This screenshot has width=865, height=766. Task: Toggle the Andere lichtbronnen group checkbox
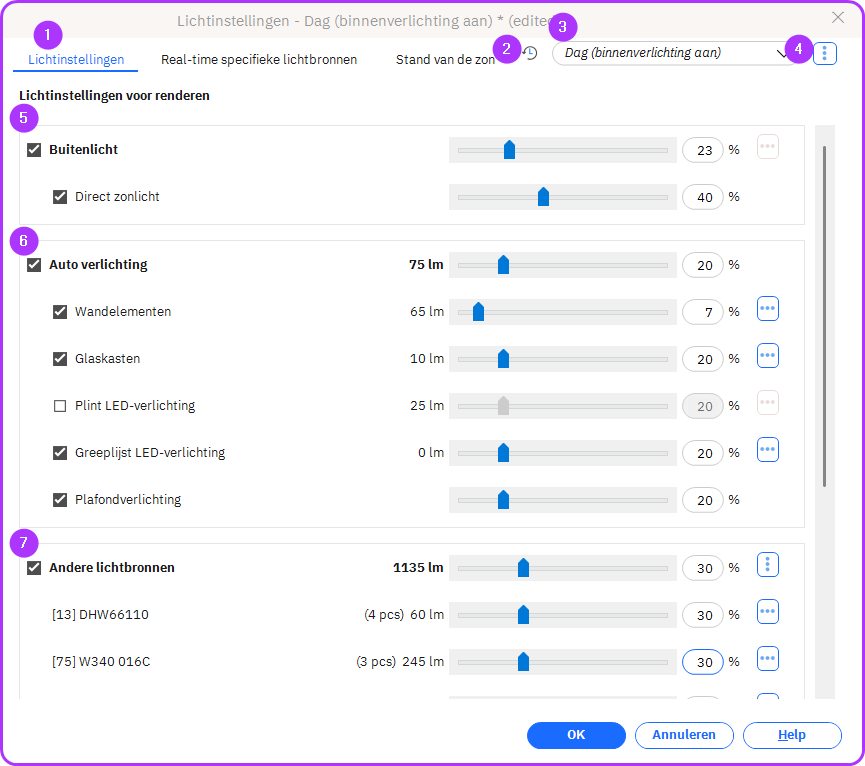34,568
